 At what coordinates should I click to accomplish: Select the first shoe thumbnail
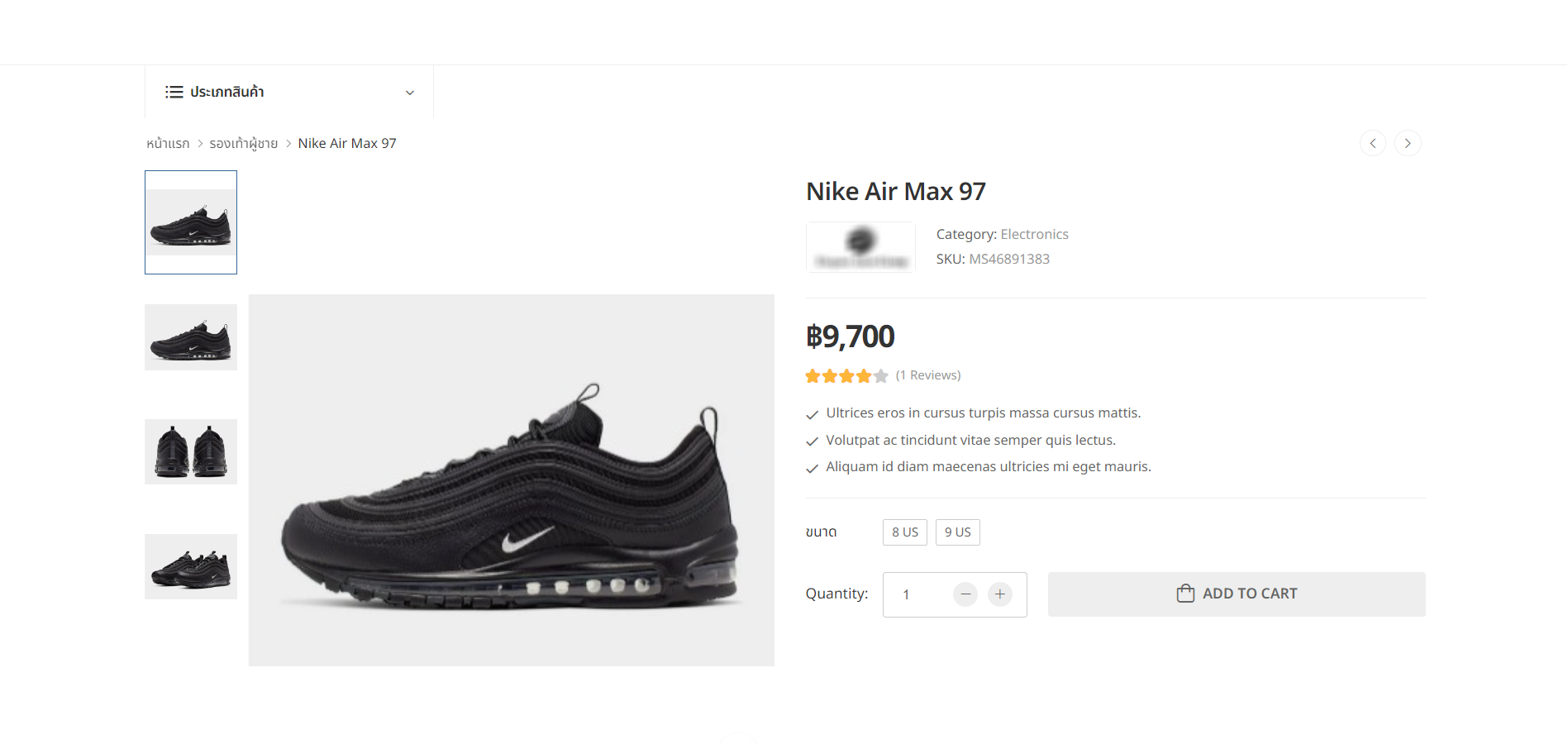191,222
